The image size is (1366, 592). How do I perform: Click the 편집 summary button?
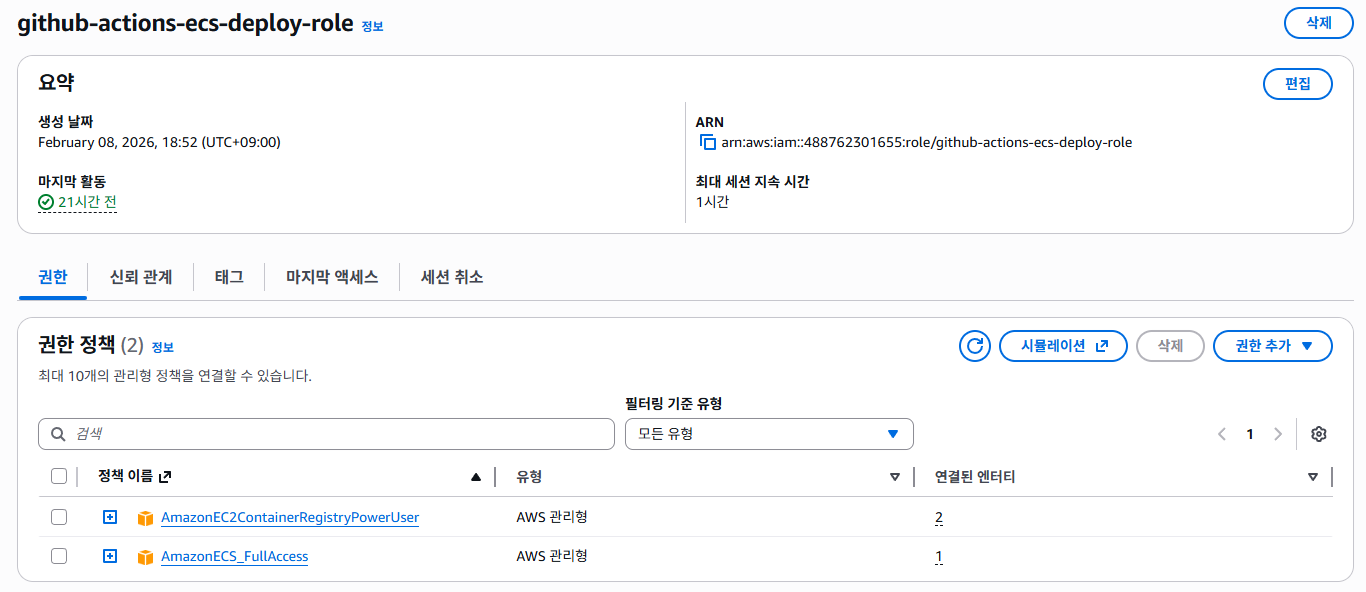[x=1298, y=84]
